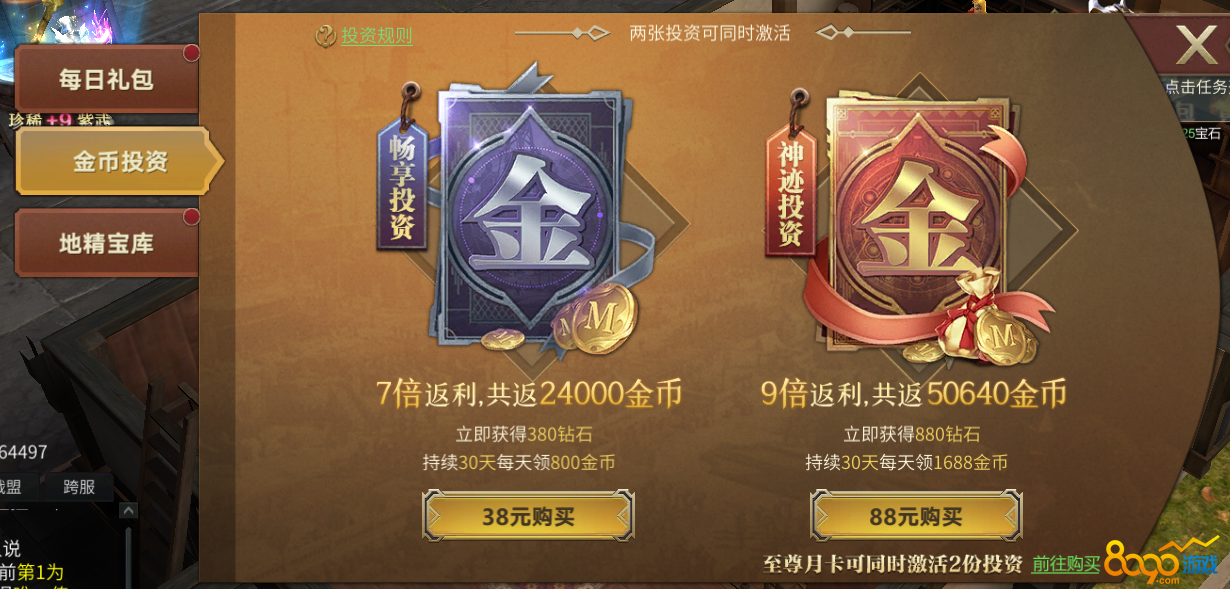Click the red notification dot on 每日礼包

[x=191, y=52]
